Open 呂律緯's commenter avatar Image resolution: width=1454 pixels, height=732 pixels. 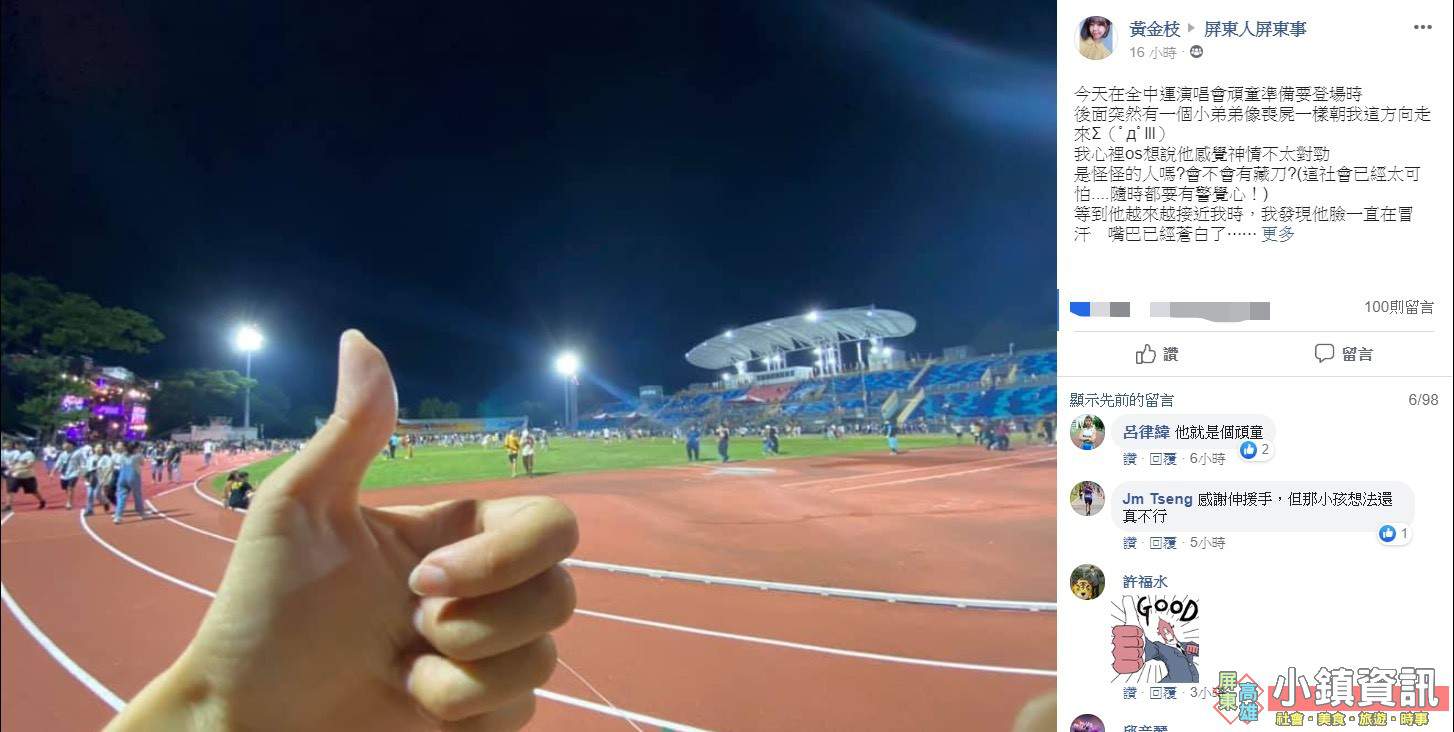click(1087, 432)
